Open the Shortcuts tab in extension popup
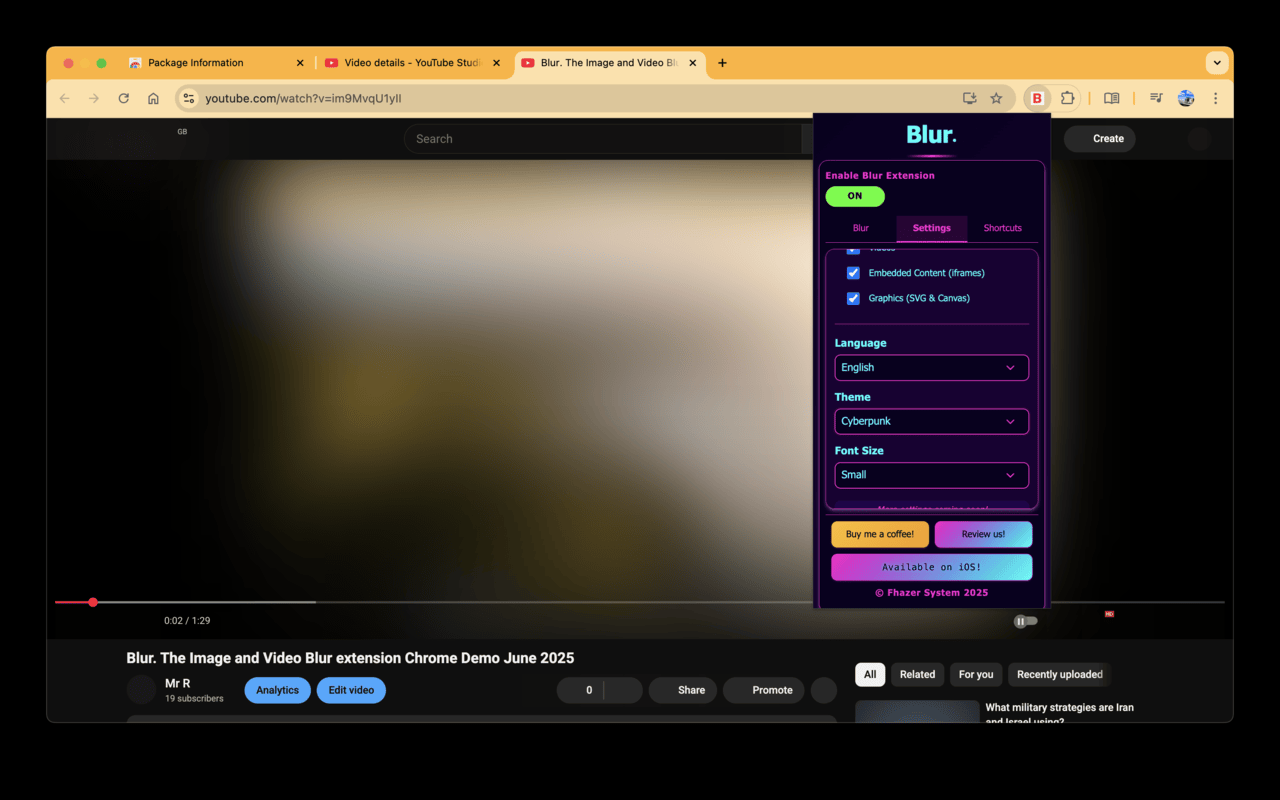The image size is (1280, 800). (1002, 228)
